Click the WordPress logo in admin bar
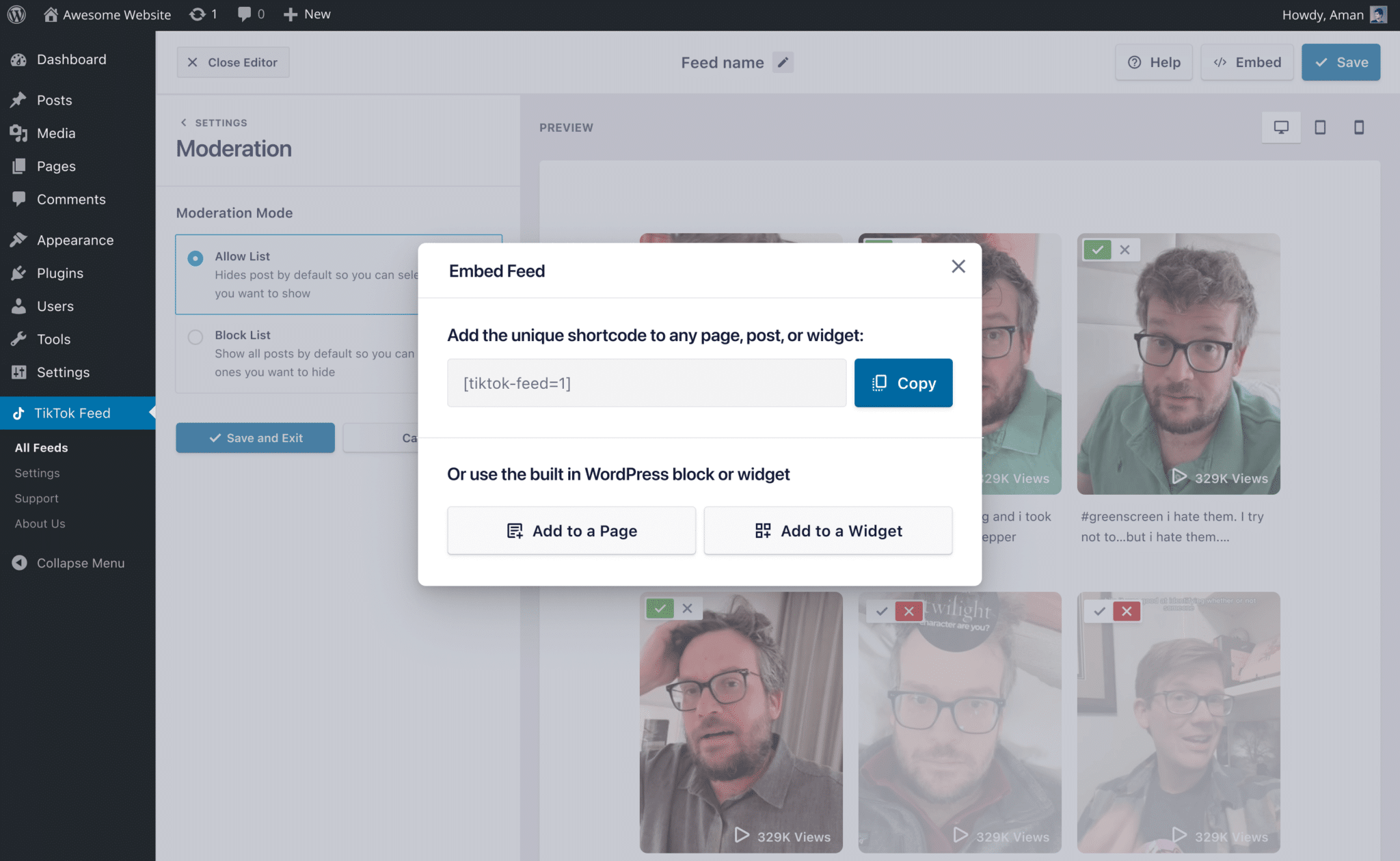Viewport: 1400px width, 861px height. [x=16, y=14]
